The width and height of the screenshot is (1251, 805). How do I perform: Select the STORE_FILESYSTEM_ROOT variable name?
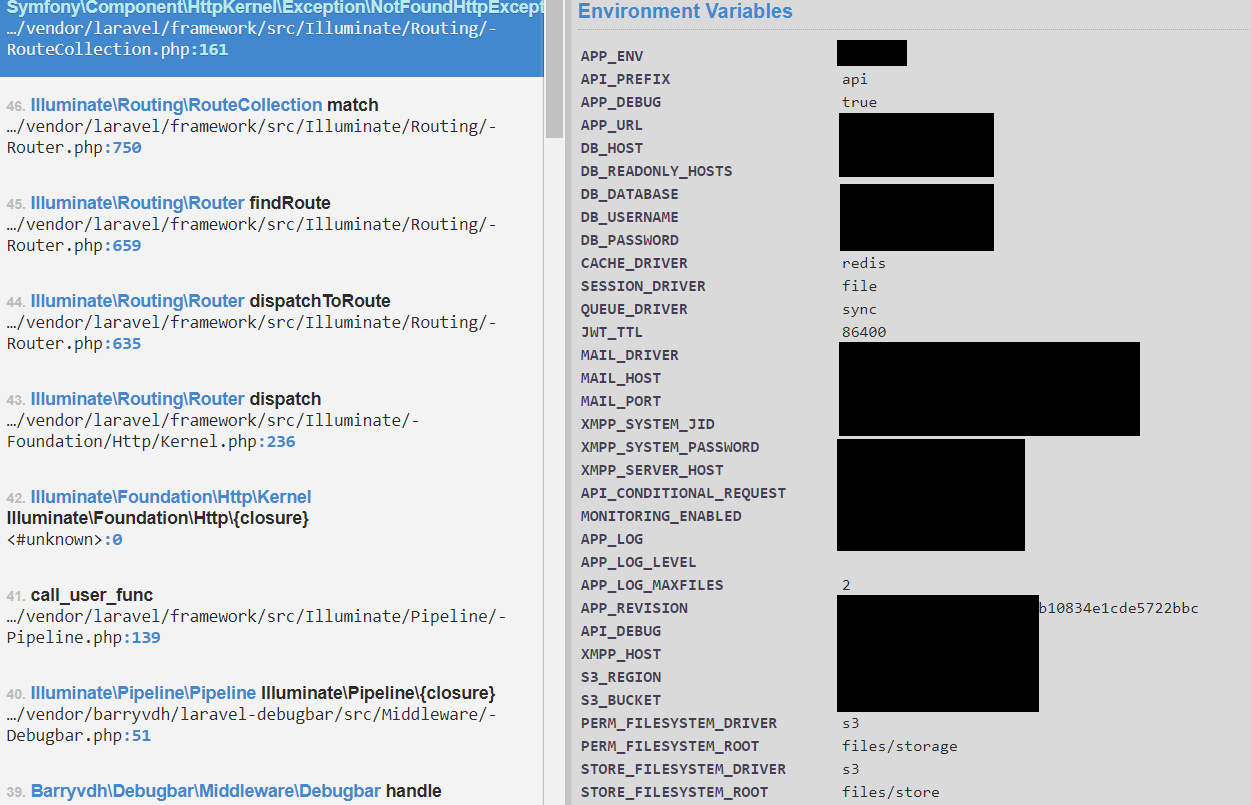675,792
